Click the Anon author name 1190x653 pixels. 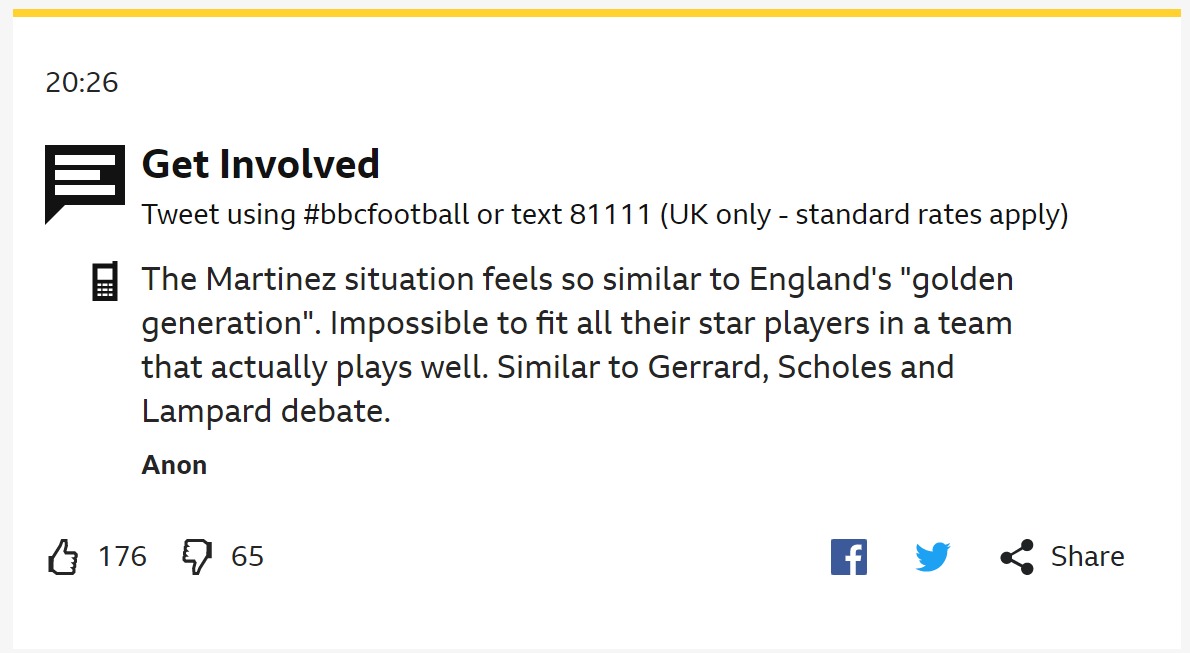tap(174, 465)
